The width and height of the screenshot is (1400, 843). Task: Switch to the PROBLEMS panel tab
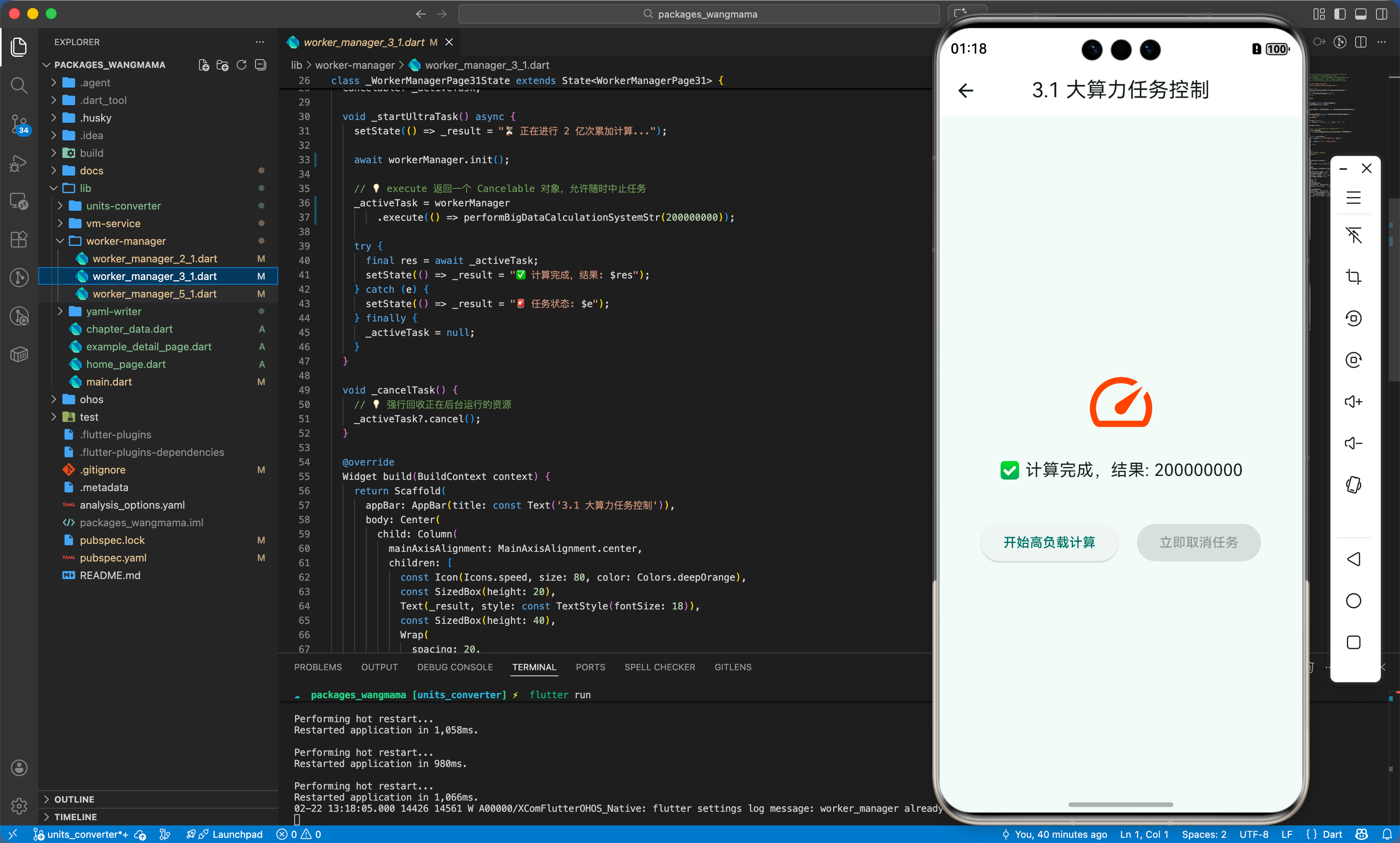(318, 667)
